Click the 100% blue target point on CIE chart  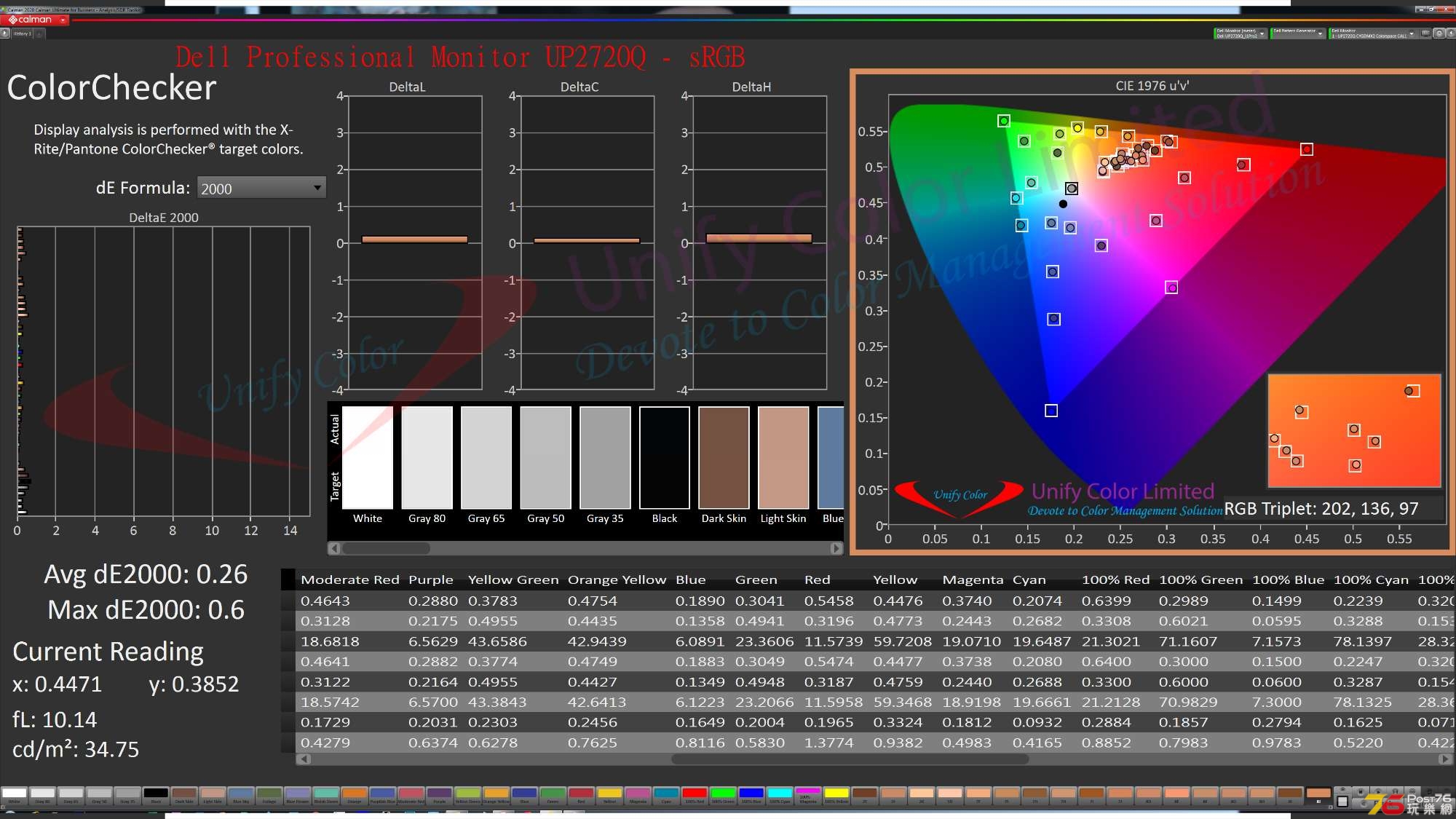tap(1051, 411)
